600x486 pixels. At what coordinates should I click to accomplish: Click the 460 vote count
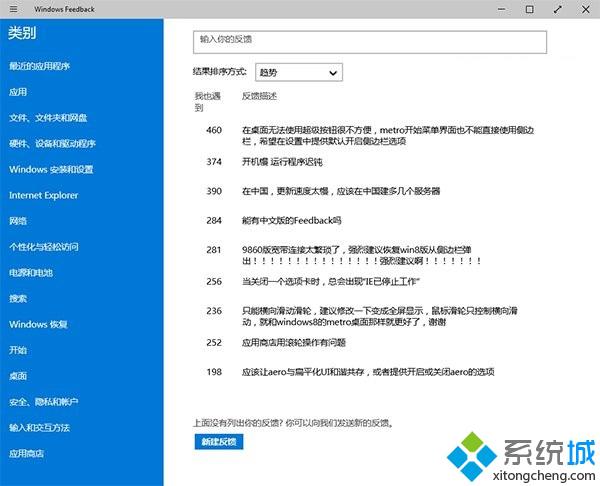coord(214,130)
